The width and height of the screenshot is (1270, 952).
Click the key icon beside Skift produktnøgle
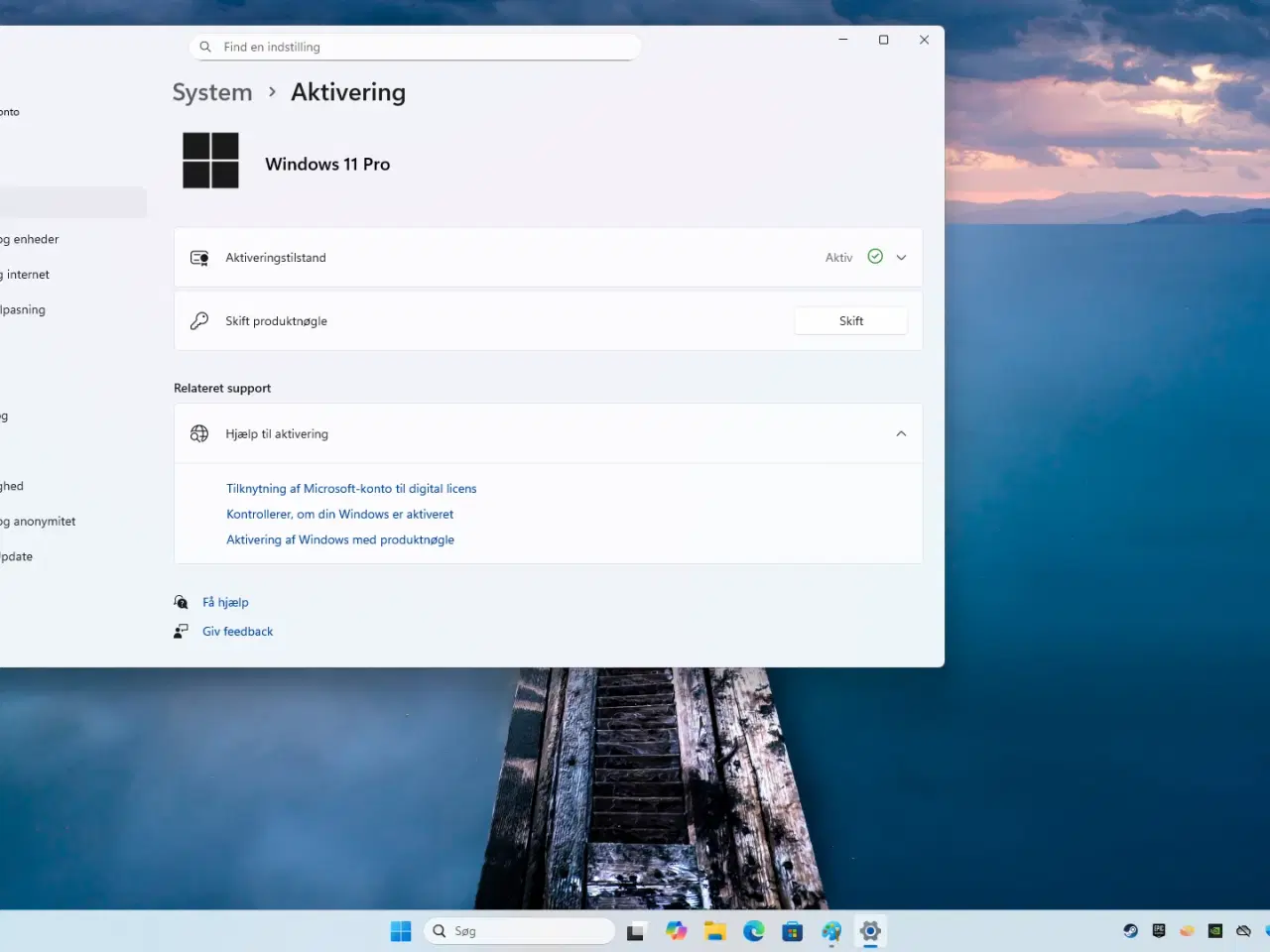[199, 321]
